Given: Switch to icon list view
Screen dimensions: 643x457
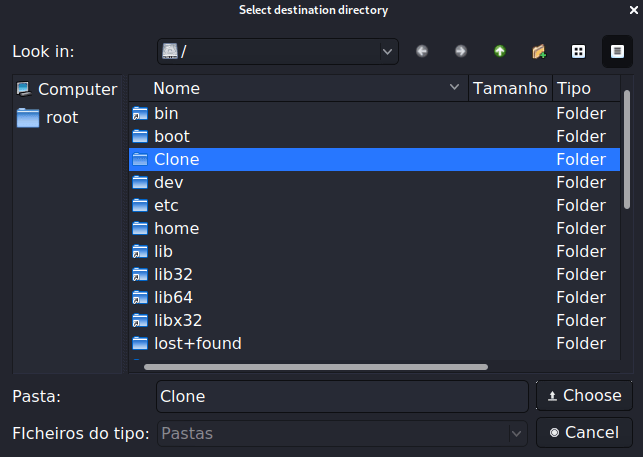Looking at the screenshot, I should pos(577,51).
